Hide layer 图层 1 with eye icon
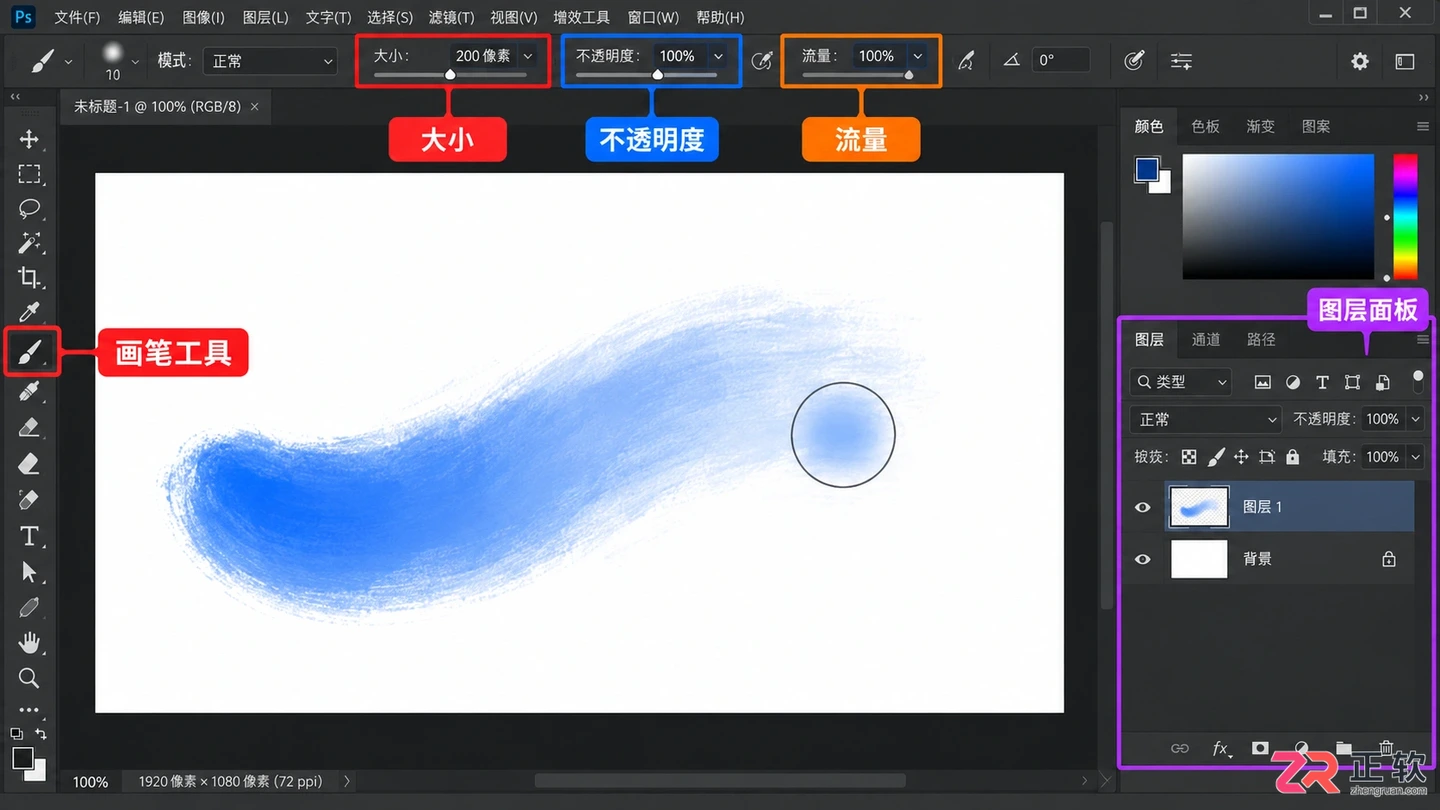 point(1142,508)
